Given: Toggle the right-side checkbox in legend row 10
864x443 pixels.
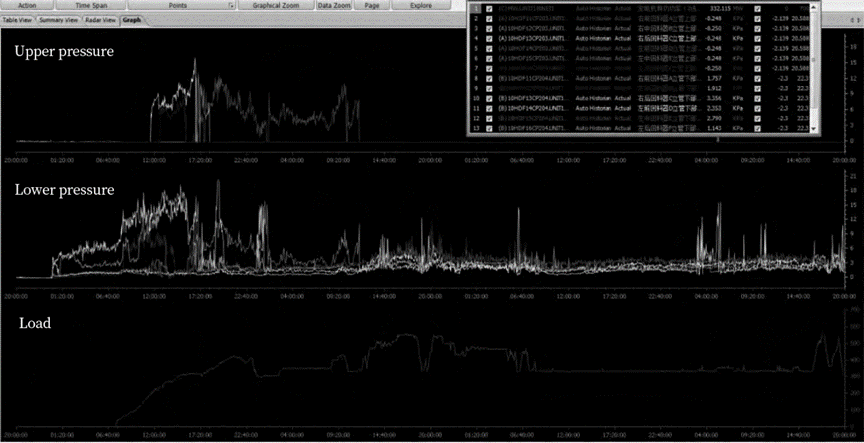Looking at the screenshot, I should (757, 98).
